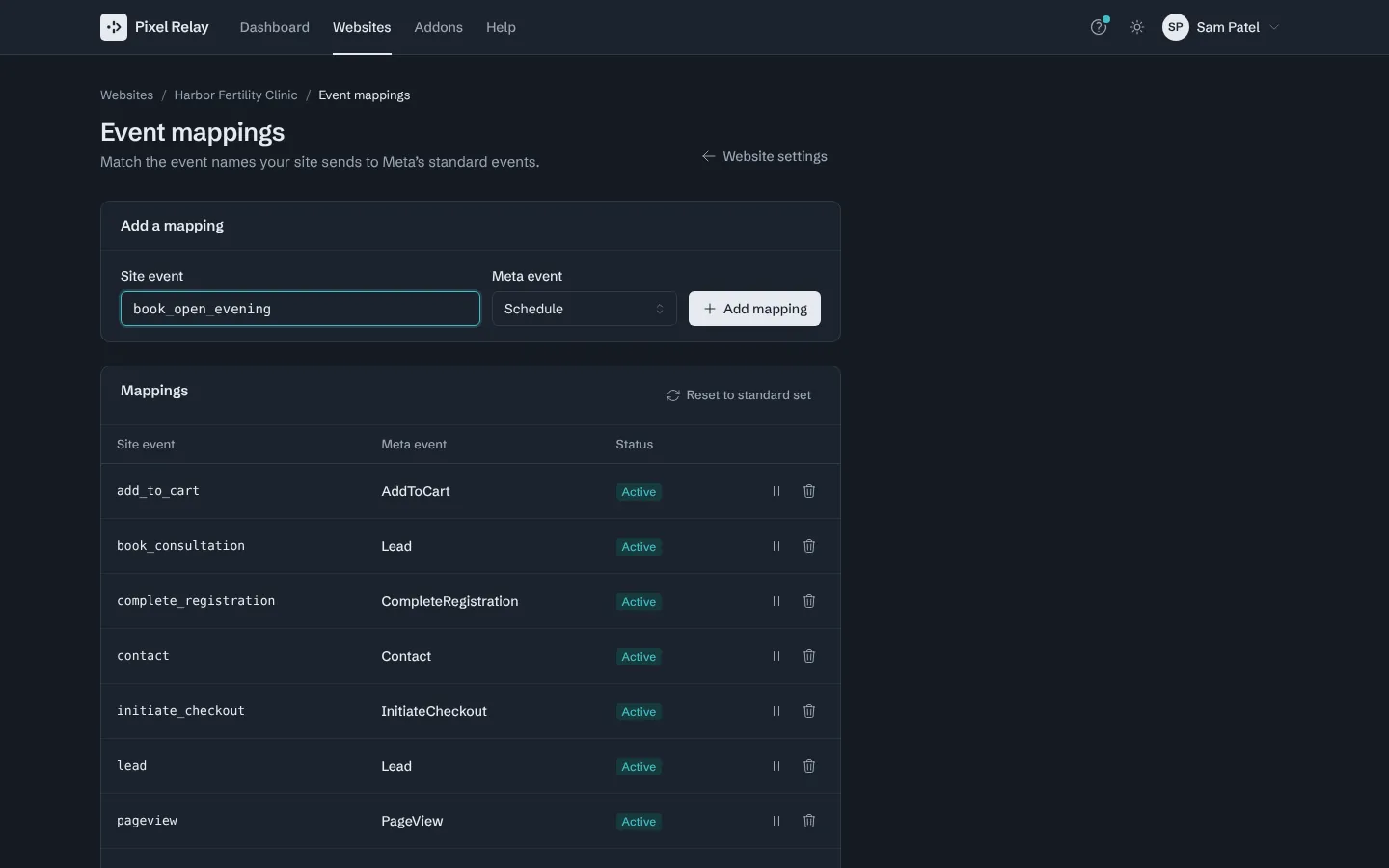Click the Add mapping button
The height and width of the screenshot is (868, 1389).
754,309
